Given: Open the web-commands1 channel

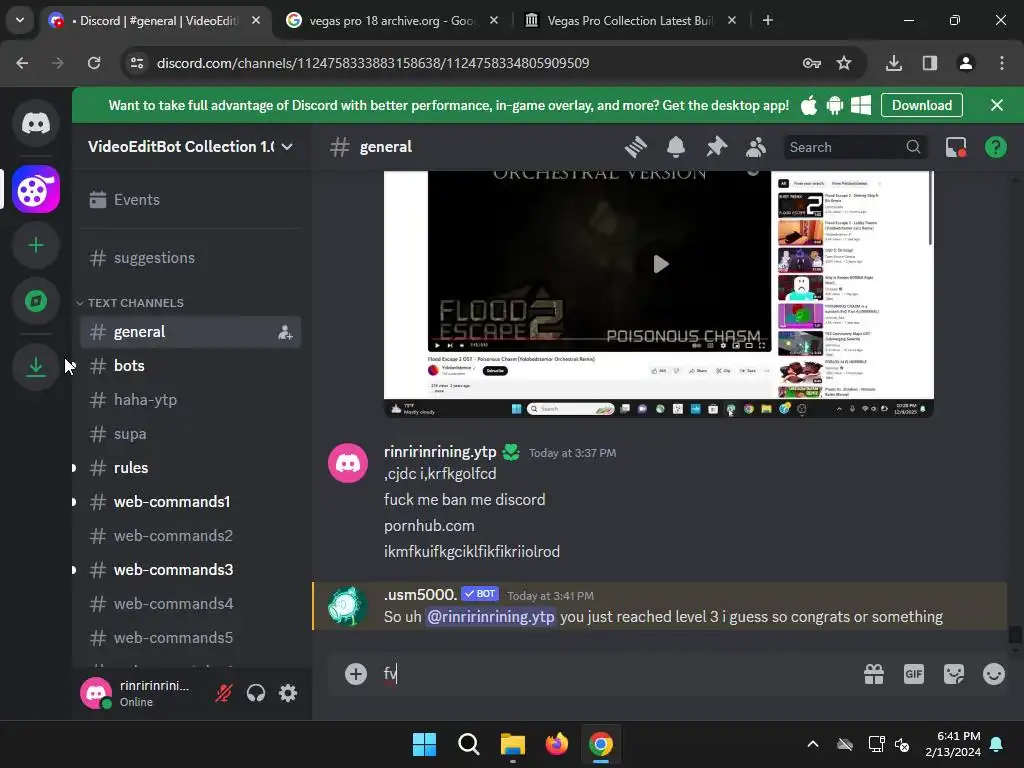Looking at the screenshot, I should pos(190,502).
